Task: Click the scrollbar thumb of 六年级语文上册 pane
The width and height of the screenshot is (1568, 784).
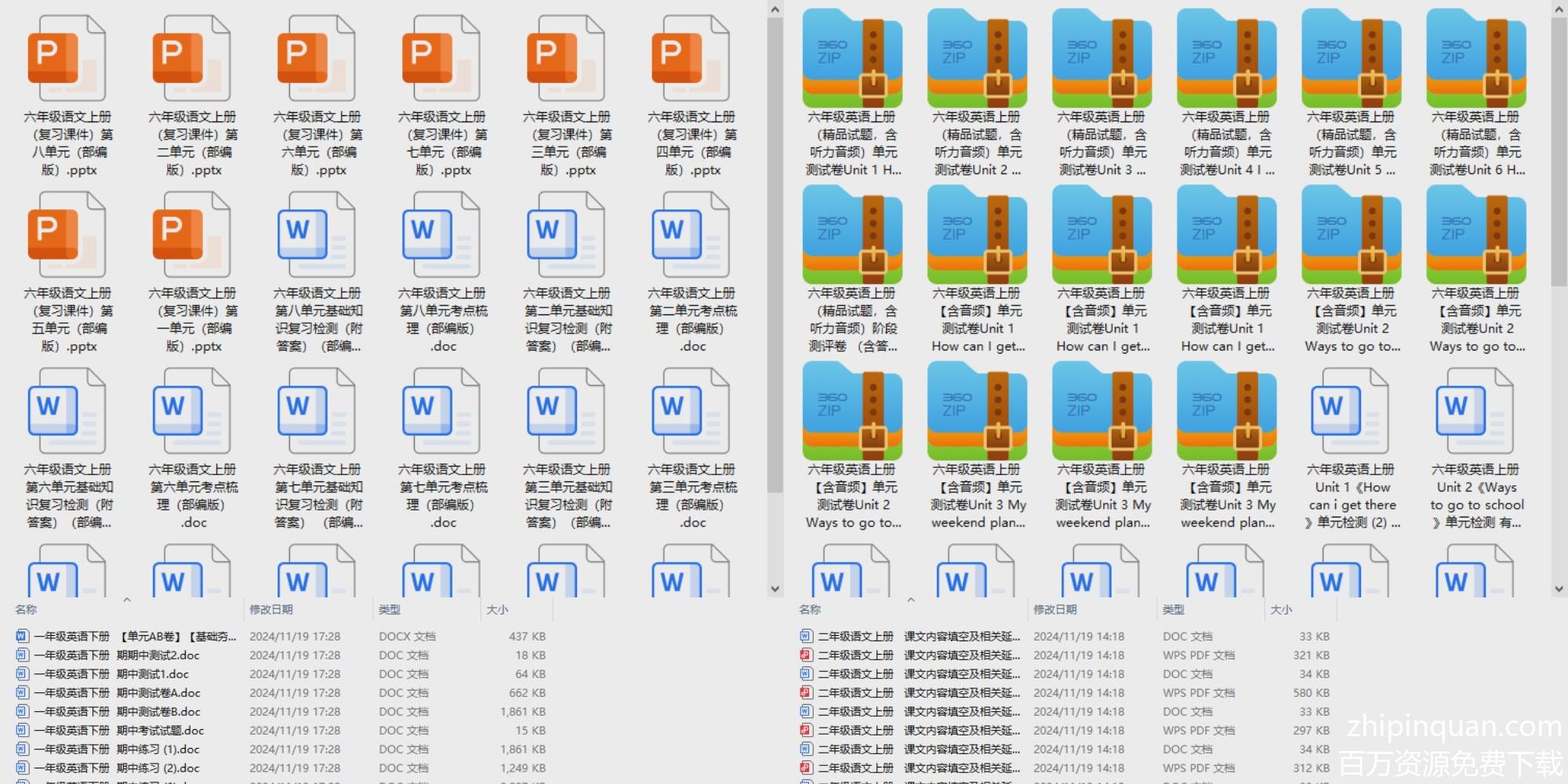Action: click(x=775, y=256)
